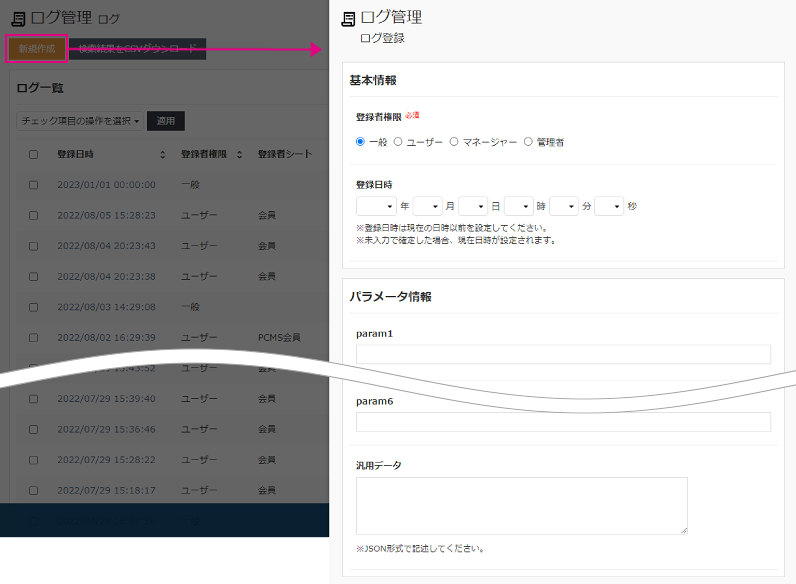Check the row 2022/08/04 20:23:43
This screenshot has width=796, height=584.
(34, 246)
